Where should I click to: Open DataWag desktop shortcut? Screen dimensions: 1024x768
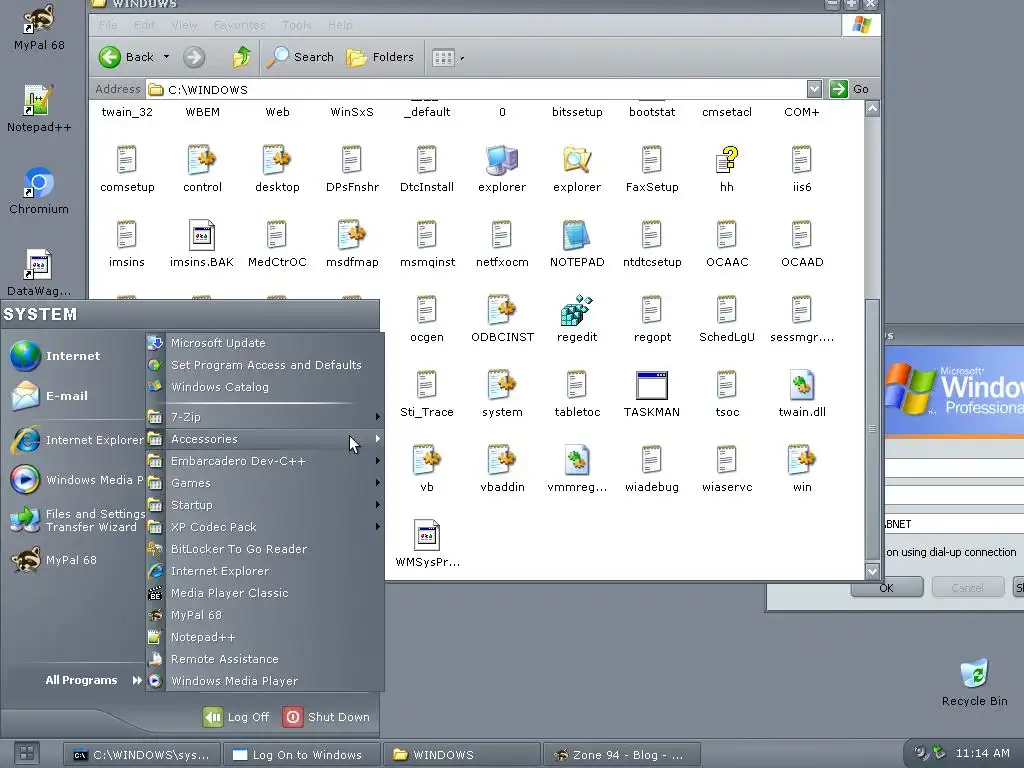39,273
